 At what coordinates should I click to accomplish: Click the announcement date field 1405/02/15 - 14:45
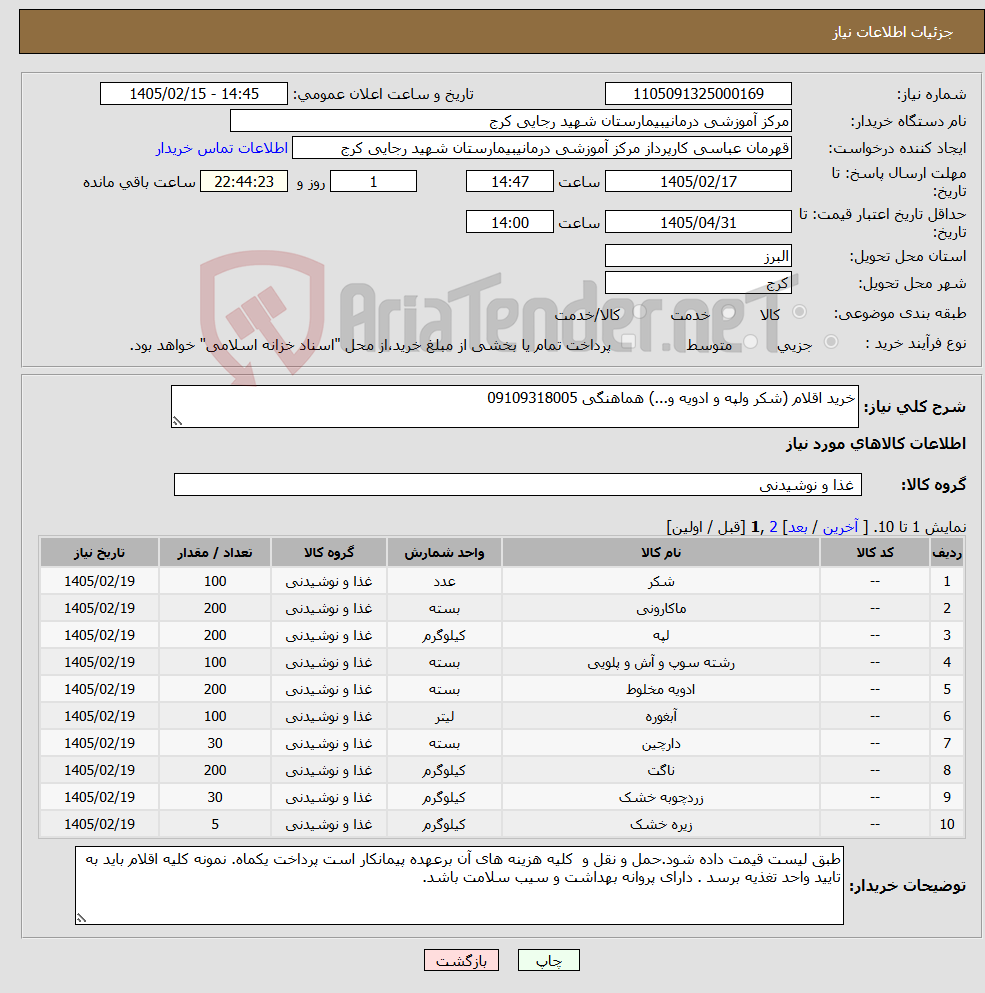(194, 94)
